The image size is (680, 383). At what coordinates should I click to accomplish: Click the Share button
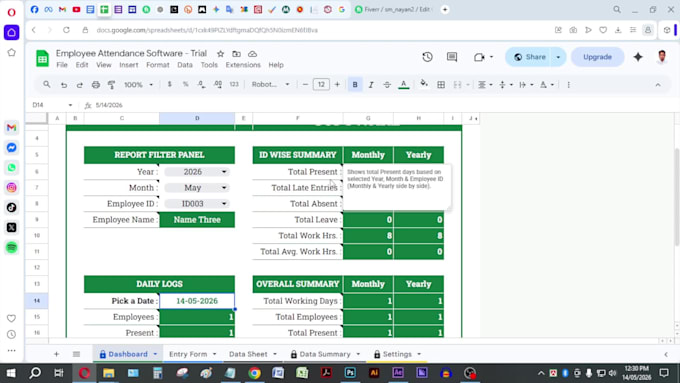click(x=530, y=57)
